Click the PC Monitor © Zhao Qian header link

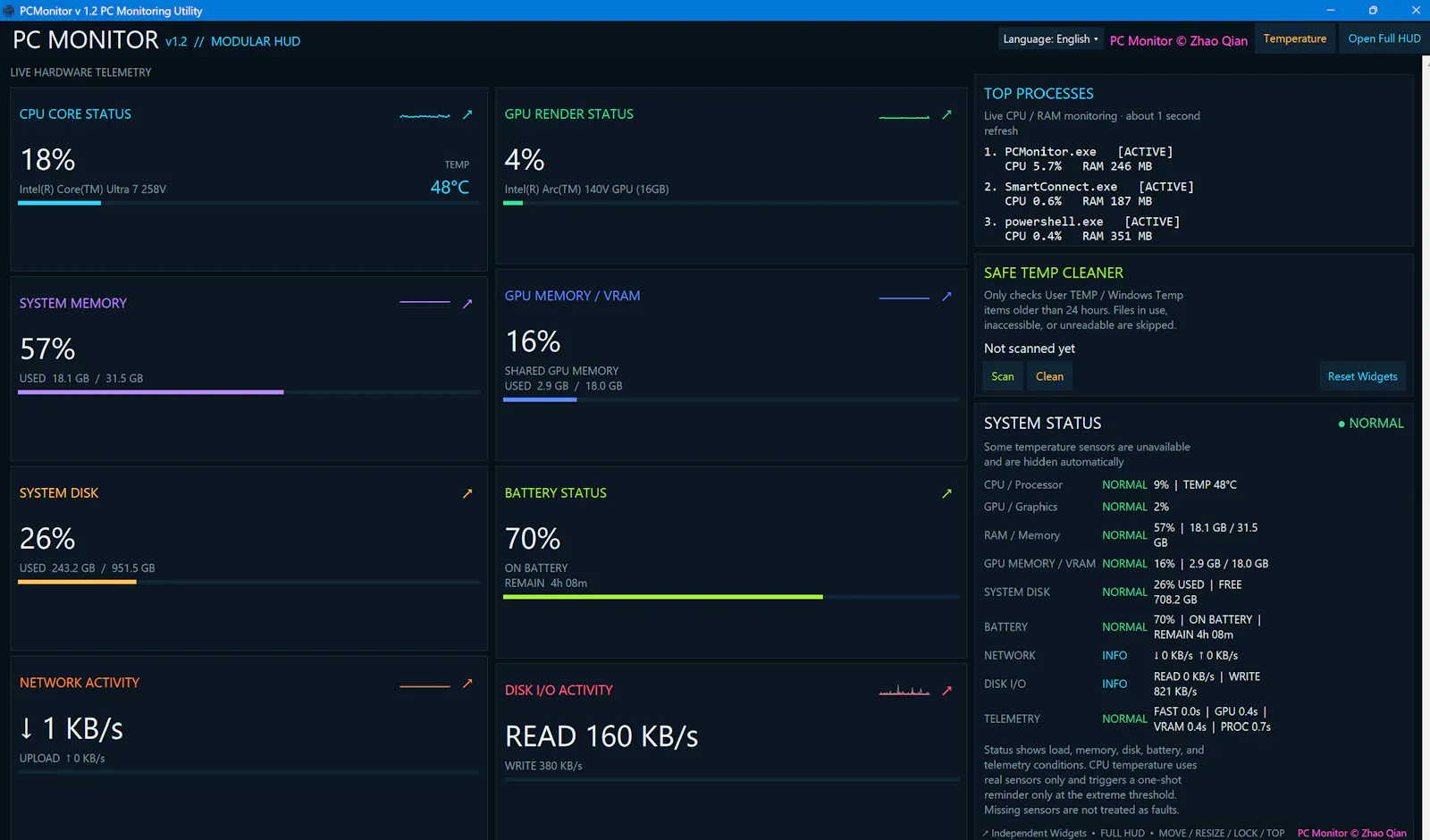[x=1178, y=41]
